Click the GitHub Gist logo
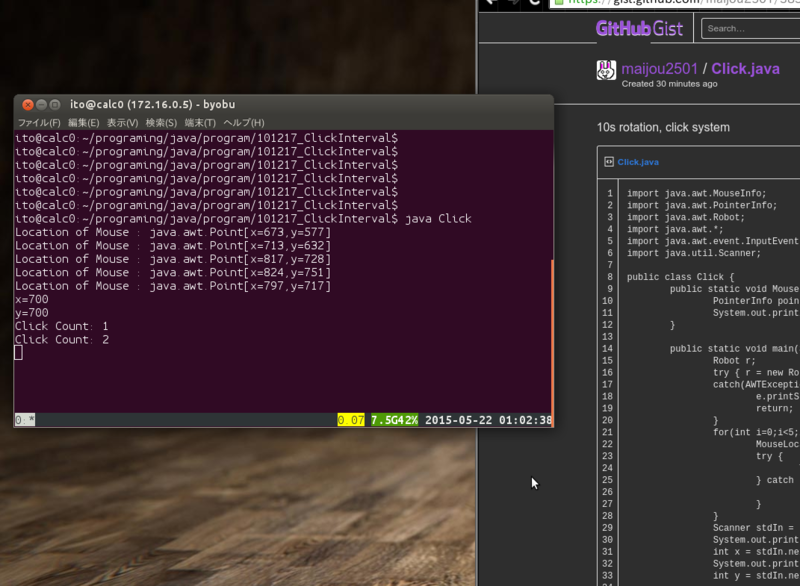Viewport: 800px width, 586px height. tap(639, 29)
